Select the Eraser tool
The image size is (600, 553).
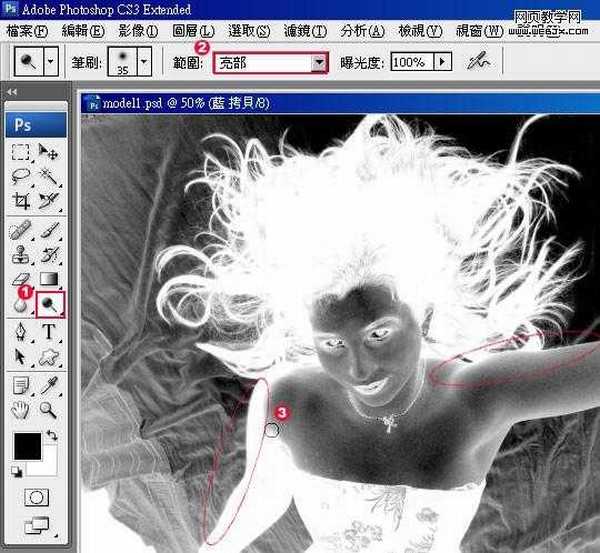click(x=20, y=280)
